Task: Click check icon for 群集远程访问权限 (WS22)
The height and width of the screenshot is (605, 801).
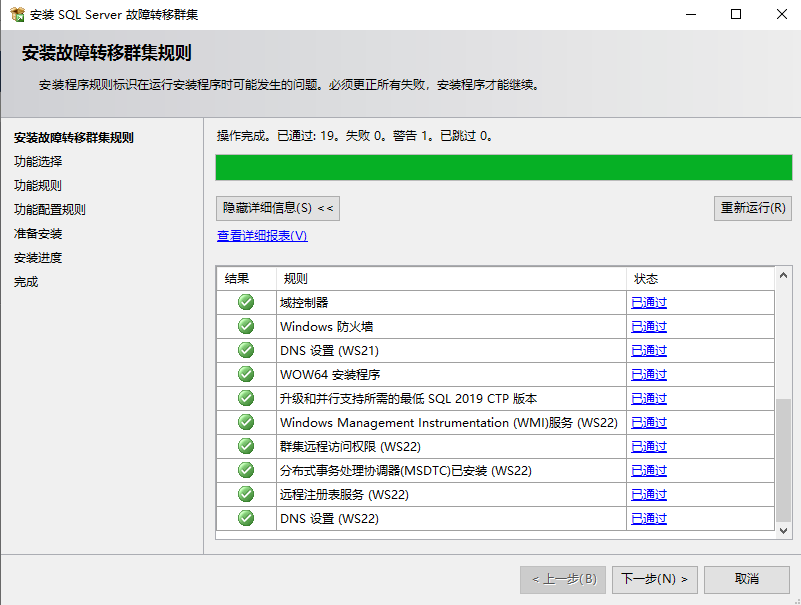Action: coord(246,446)
